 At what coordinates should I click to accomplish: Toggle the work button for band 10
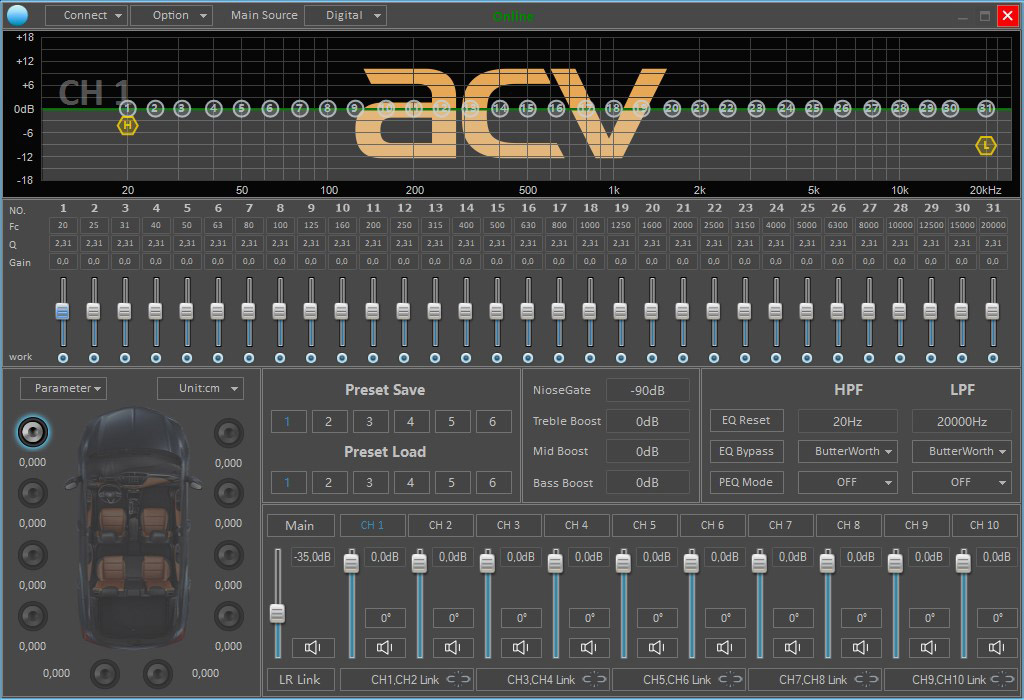pos(342,358)
